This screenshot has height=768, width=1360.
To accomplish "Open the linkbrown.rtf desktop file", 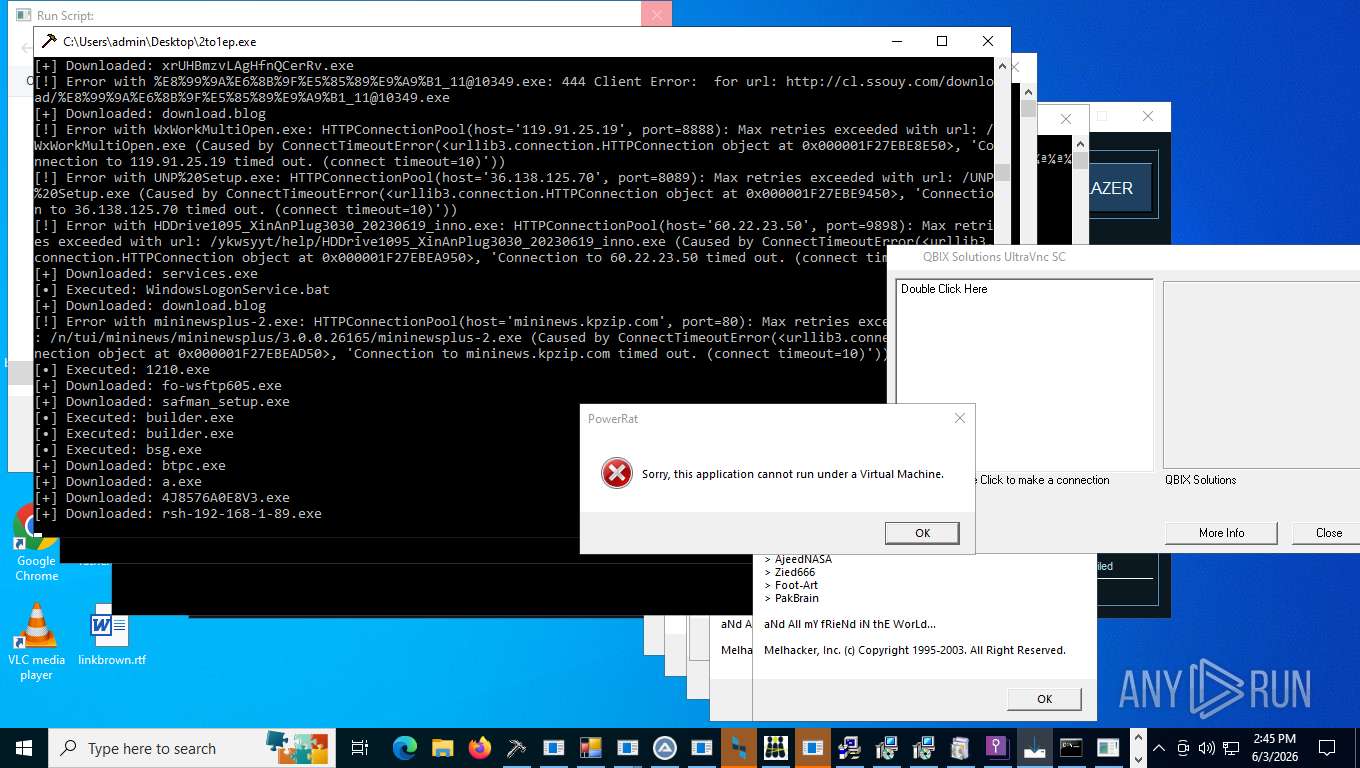I will (111, 634).
